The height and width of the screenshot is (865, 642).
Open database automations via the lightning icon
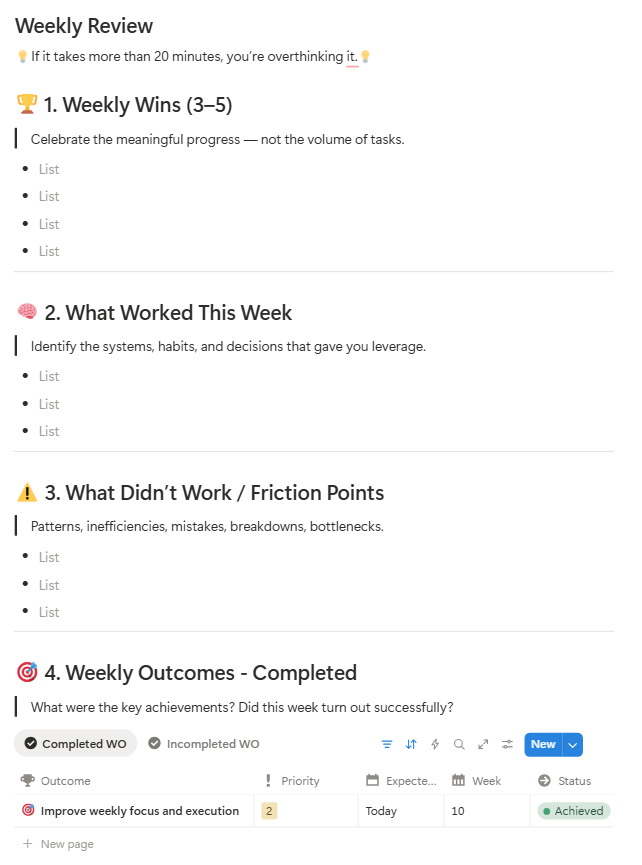(435, 744)
